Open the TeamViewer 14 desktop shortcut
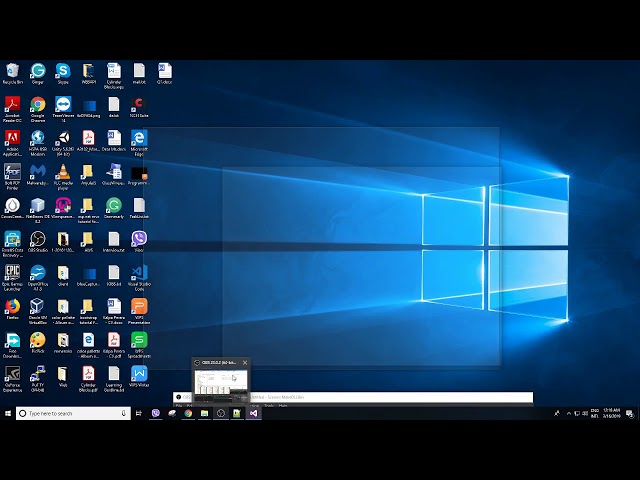The height and width of the screenshot is (480, 640). [63, 109]
